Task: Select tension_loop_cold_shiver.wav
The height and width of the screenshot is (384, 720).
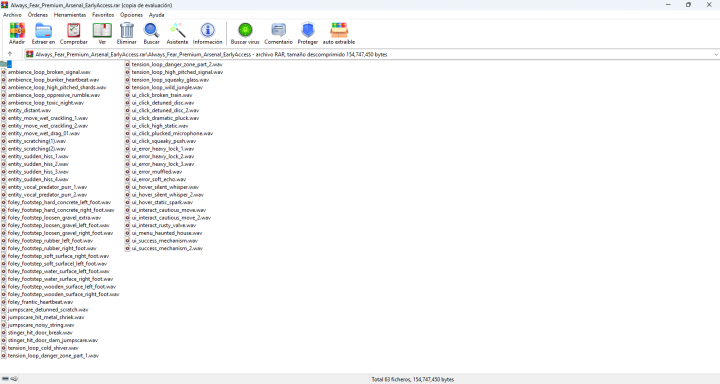Action: [x=40, y=348]
